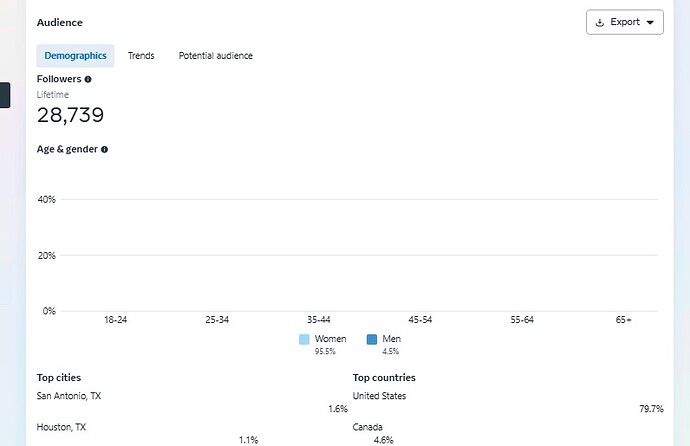Click the download icon in Export button
The image size is (690, 446).
[x=599, y=22]
